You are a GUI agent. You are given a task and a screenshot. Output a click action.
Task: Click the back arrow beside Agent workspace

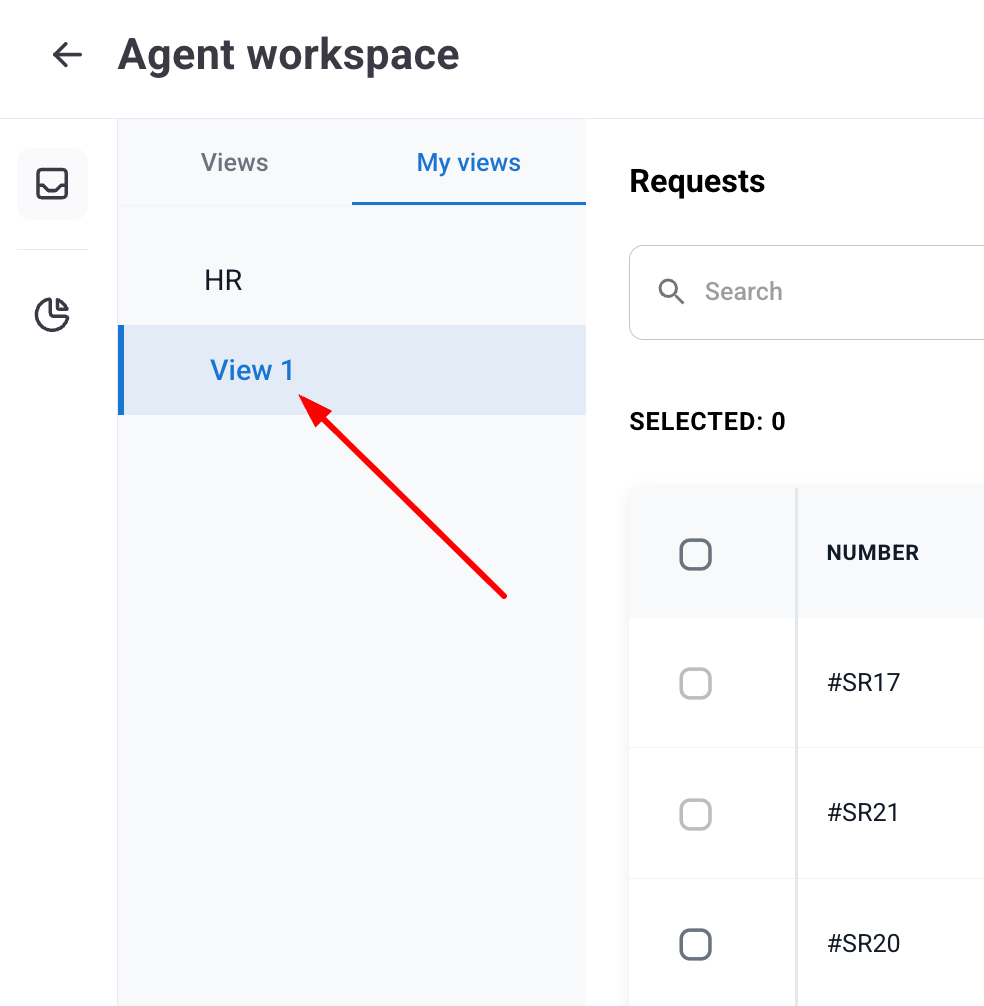[x=67, y=55]
